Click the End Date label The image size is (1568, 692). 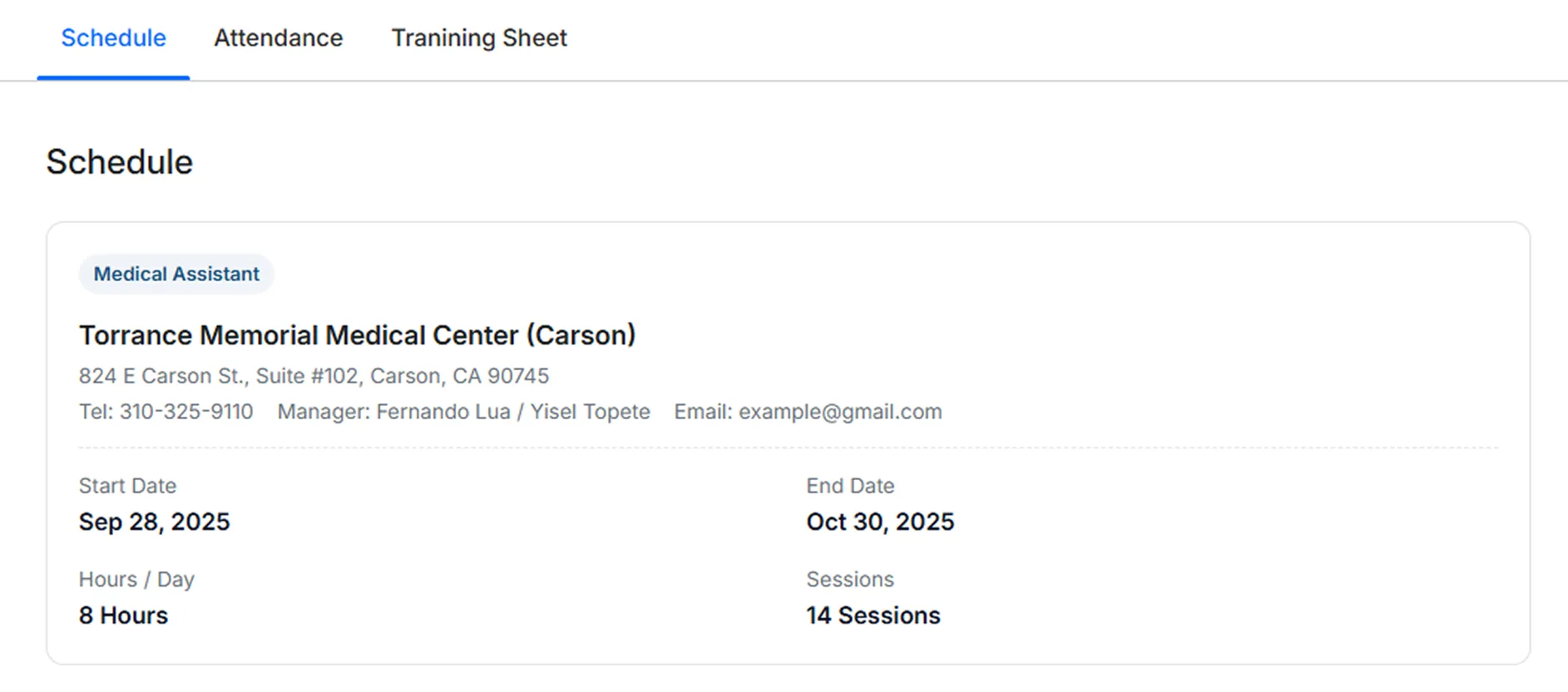click(850, 486)
